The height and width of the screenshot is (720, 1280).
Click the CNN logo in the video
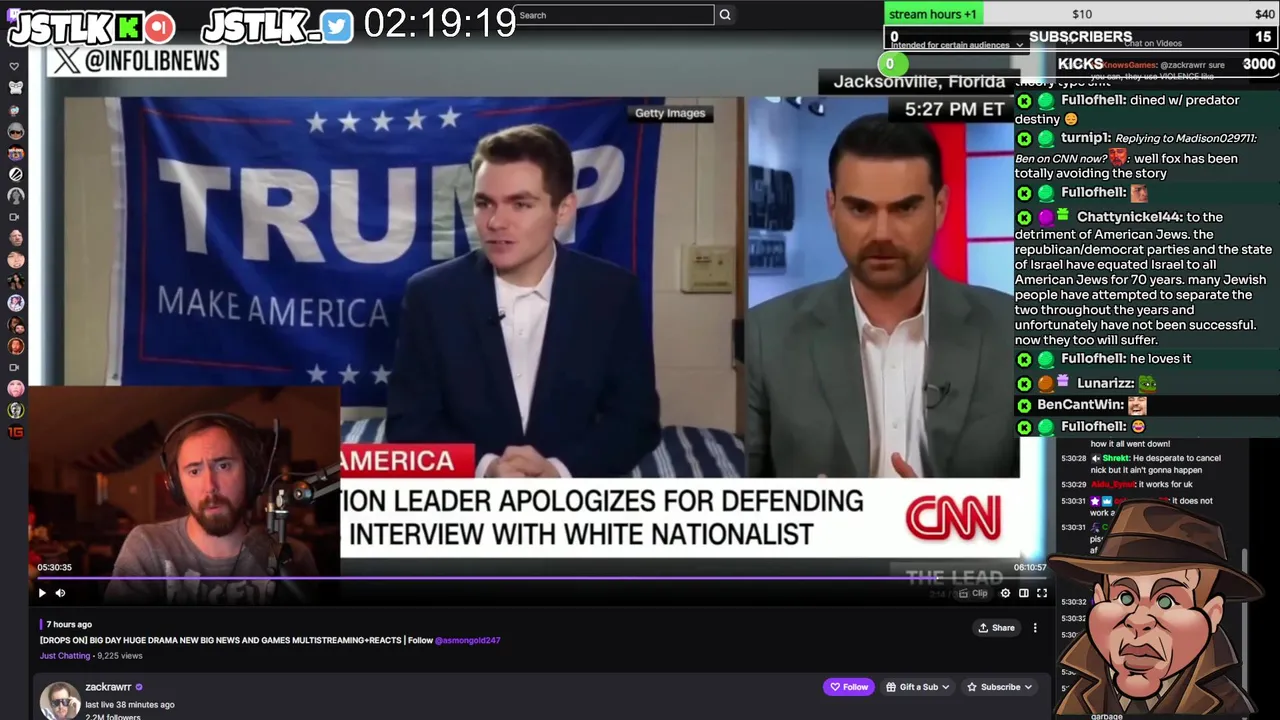pyautogui.click(x=953, y=517)
